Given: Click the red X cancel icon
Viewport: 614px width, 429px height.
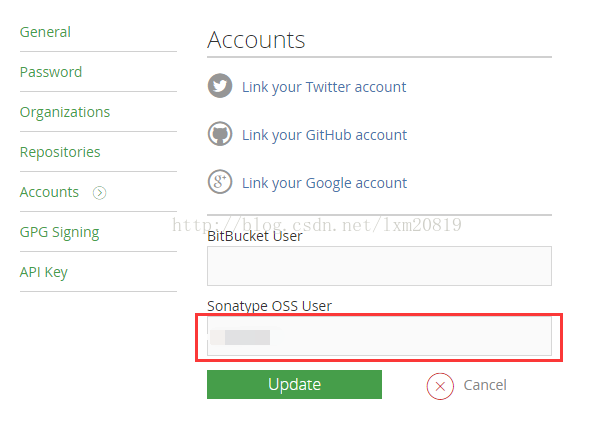Looking at the screenshot, I should pos(440,386).
